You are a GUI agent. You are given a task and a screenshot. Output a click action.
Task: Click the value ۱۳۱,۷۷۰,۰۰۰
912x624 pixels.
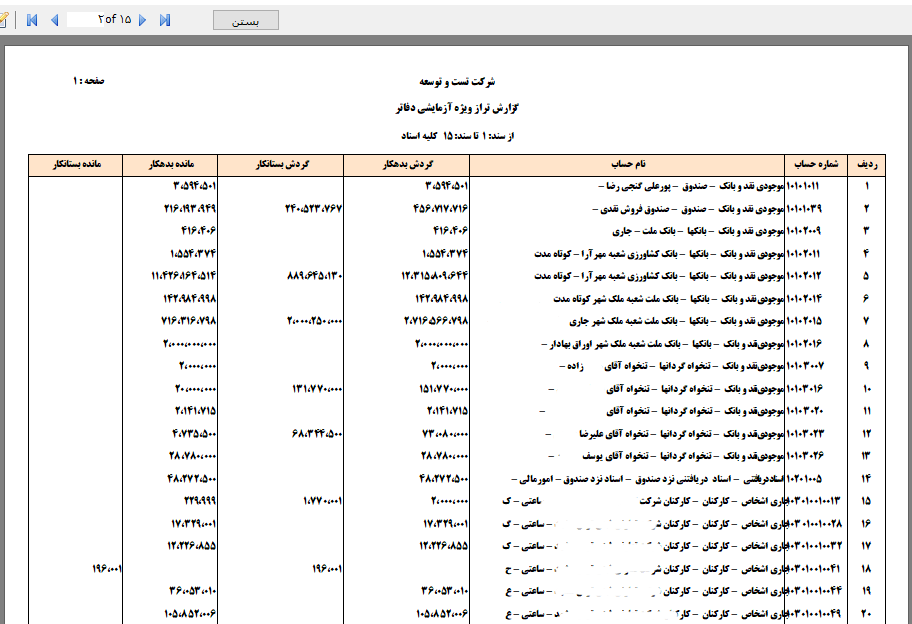(x=317, y=389)
